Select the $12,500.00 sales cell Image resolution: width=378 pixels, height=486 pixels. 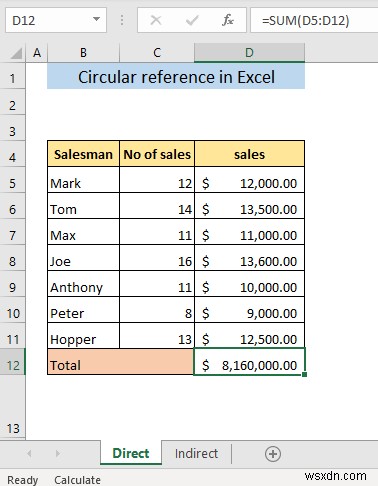(249, 336)
